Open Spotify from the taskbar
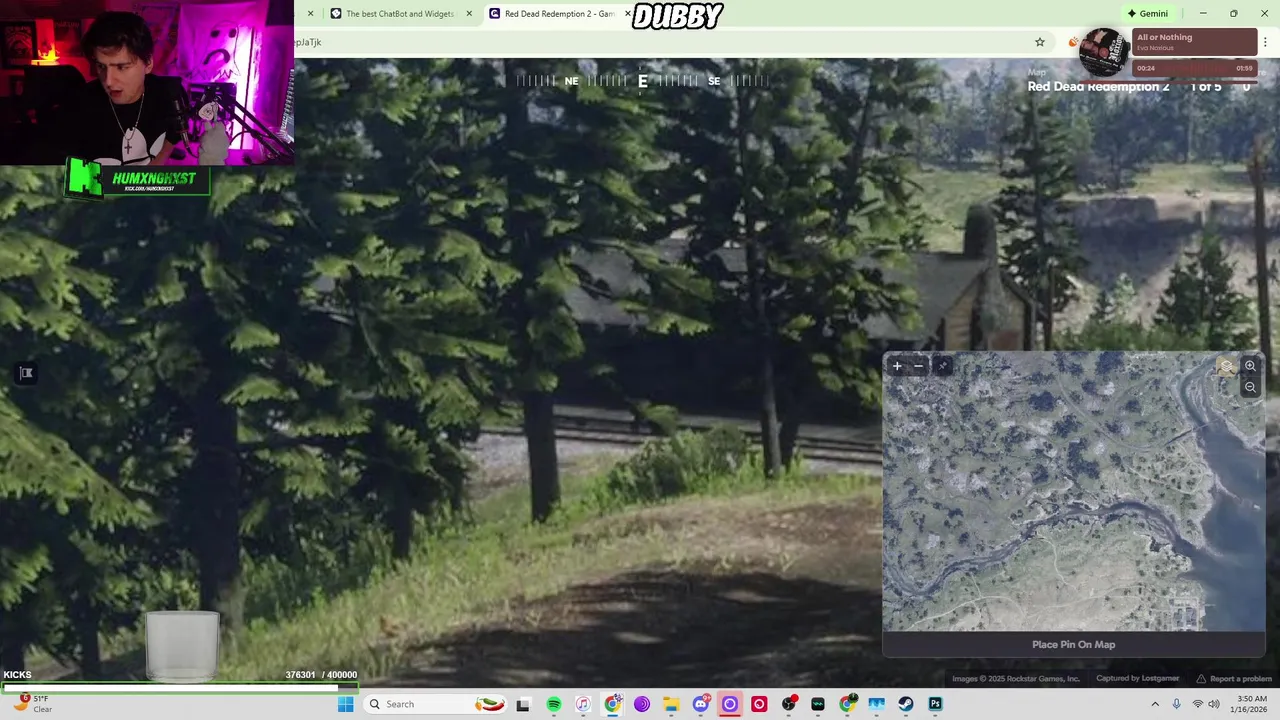This screenshot has width=1280, height=720. pos(554,704)
